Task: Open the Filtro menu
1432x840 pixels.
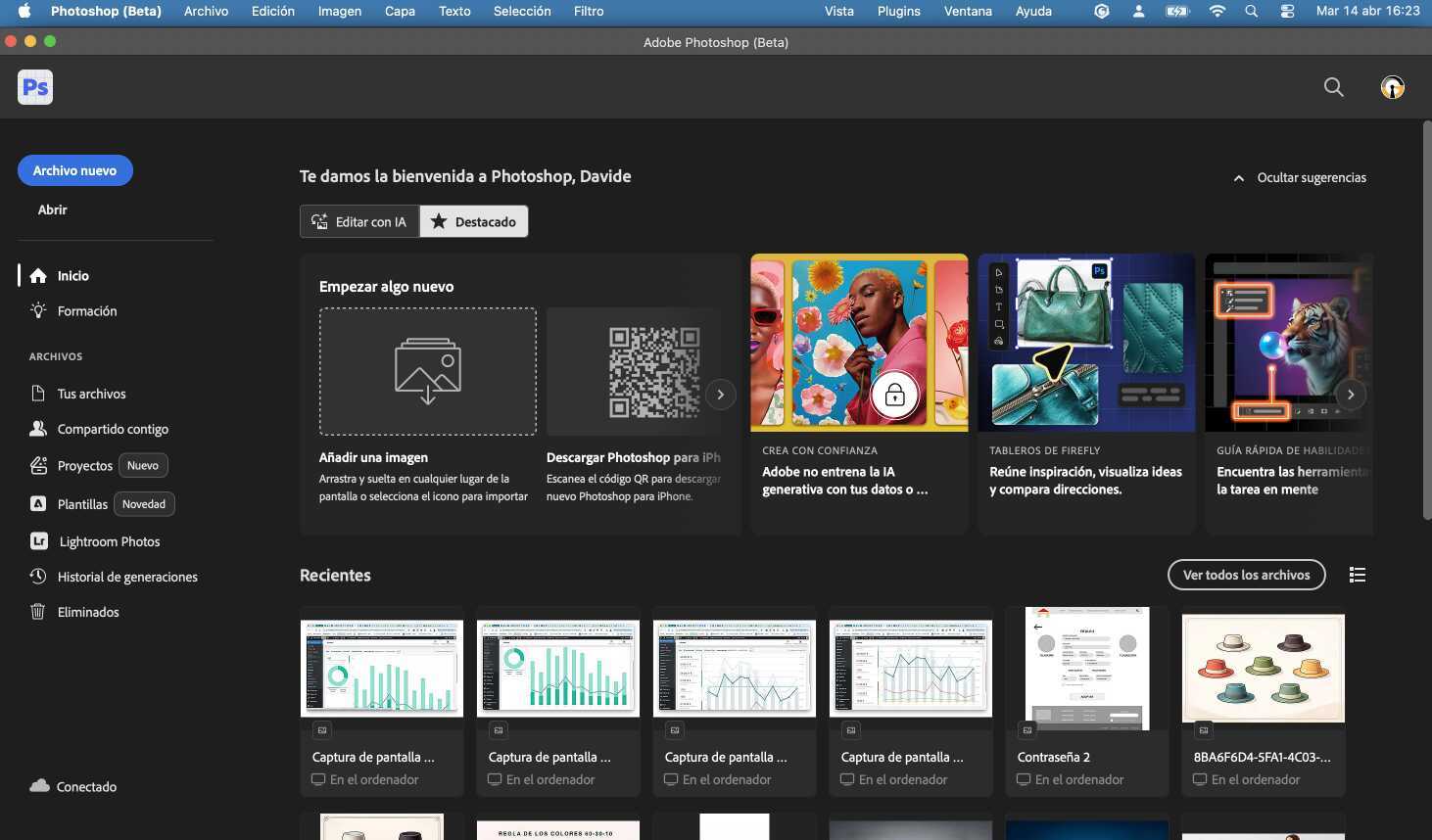Action: click(x=588, y=11)
